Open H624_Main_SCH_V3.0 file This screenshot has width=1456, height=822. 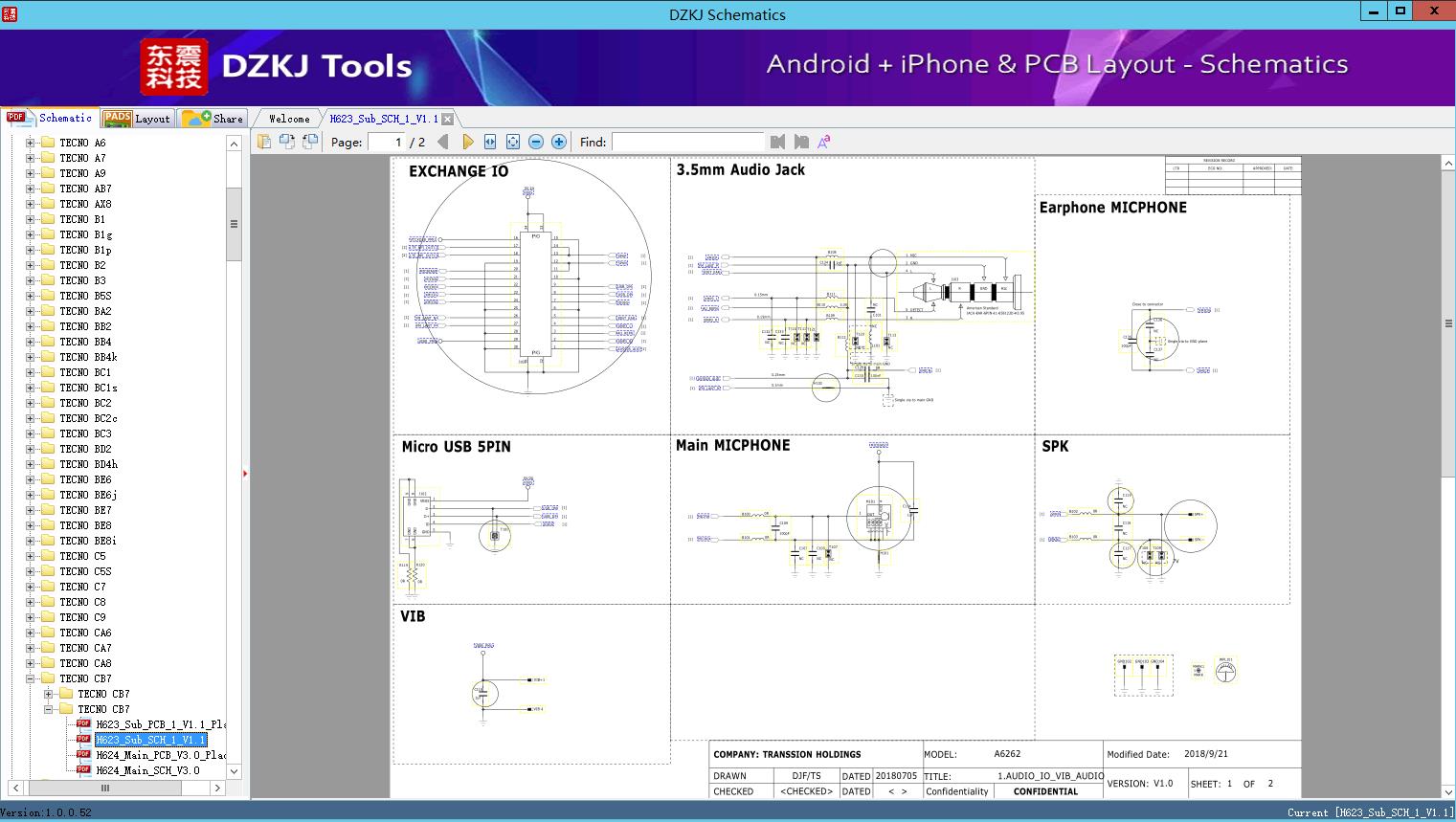(147, 770)
